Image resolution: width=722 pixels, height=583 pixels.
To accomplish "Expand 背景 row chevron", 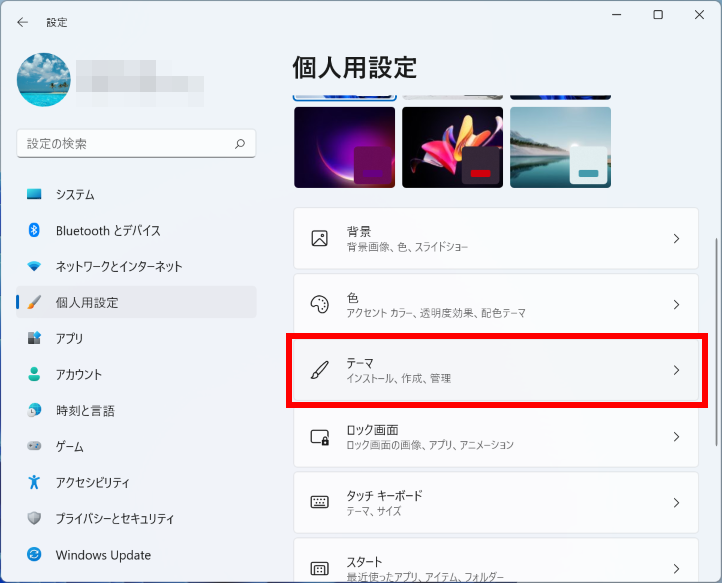I will click(676, 239).
